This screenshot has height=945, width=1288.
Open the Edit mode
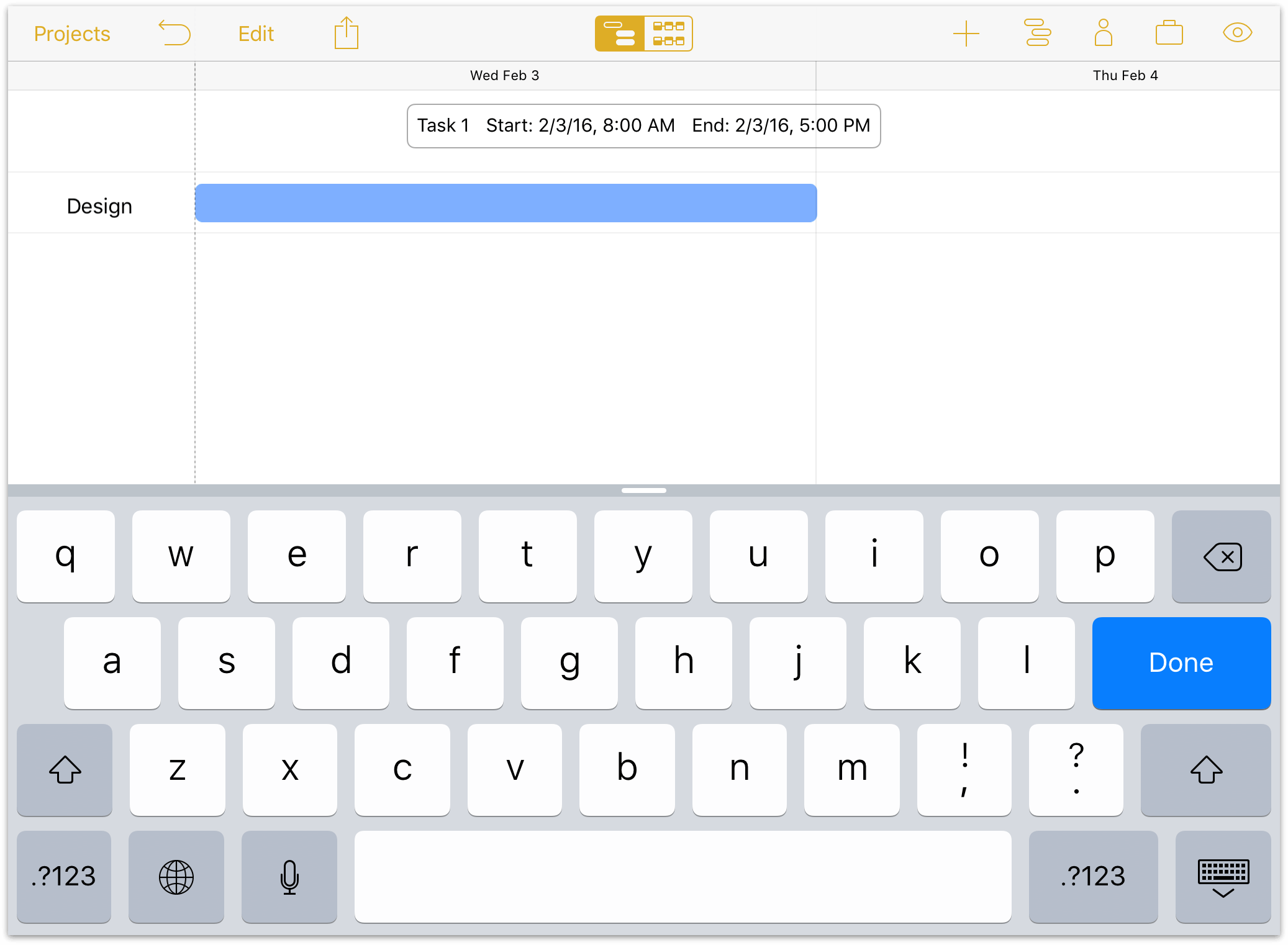pyautogui.click(x=256, y=34)
